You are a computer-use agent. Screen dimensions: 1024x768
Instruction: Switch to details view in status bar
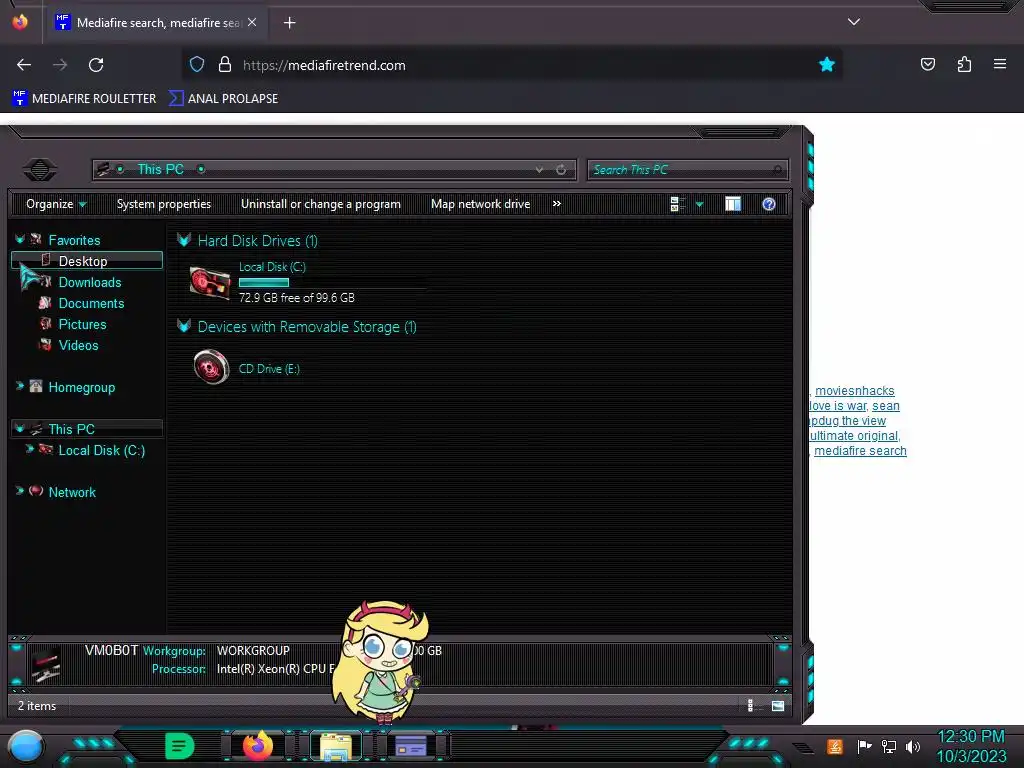click(750, 705)
